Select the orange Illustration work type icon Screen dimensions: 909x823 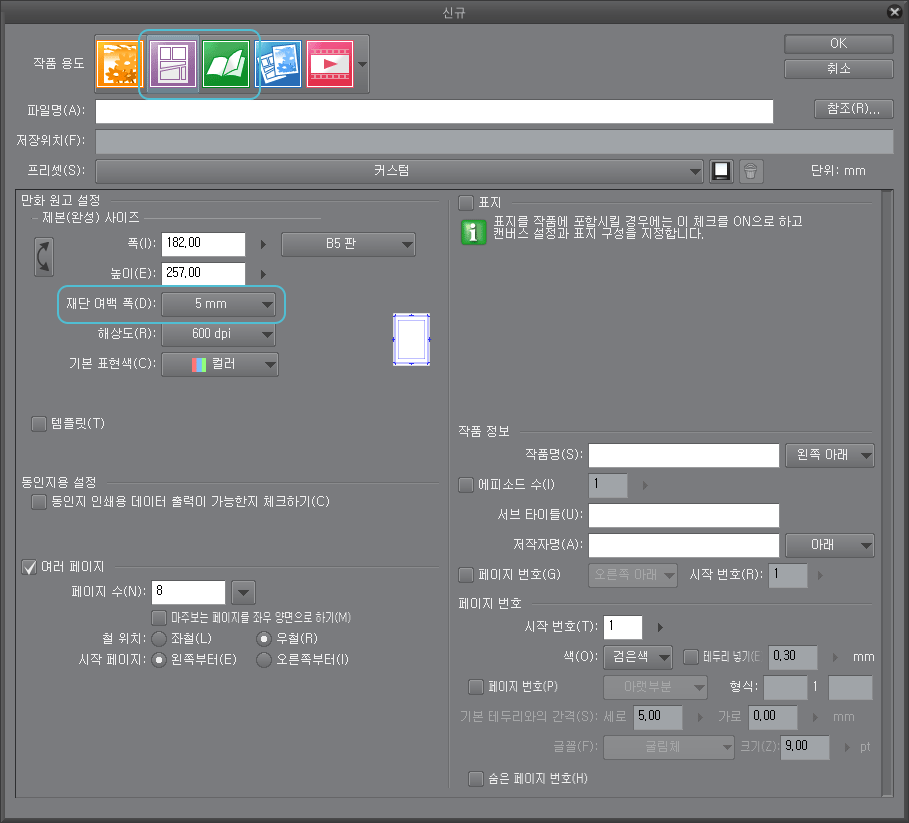(116, 63)
